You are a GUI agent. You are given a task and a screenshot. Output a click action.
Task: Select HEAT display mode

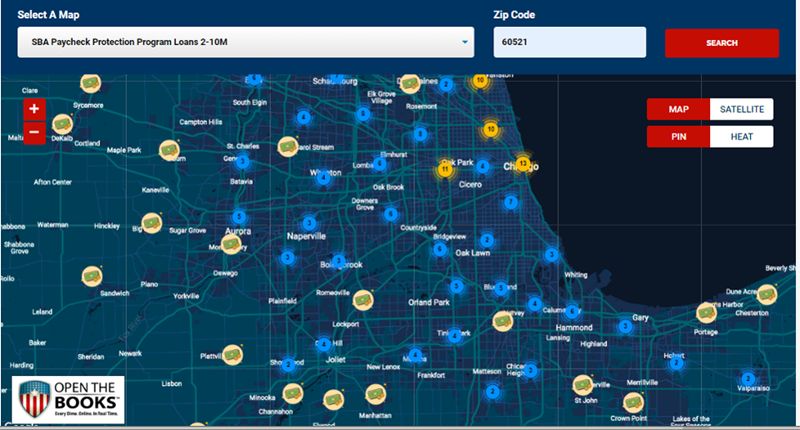point(742,137)
